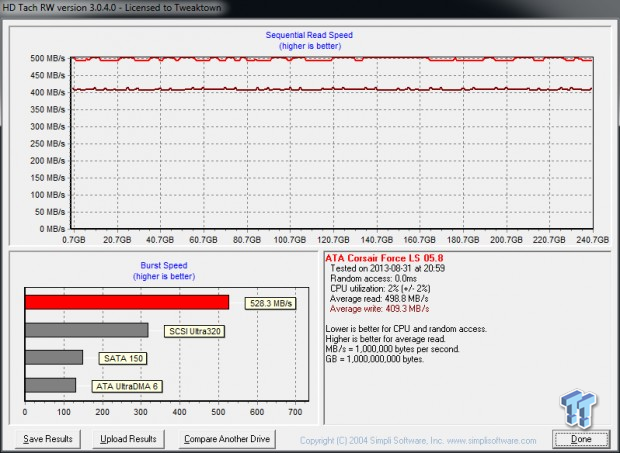Select the SCSI Ultra320 label

pos(195,331)
